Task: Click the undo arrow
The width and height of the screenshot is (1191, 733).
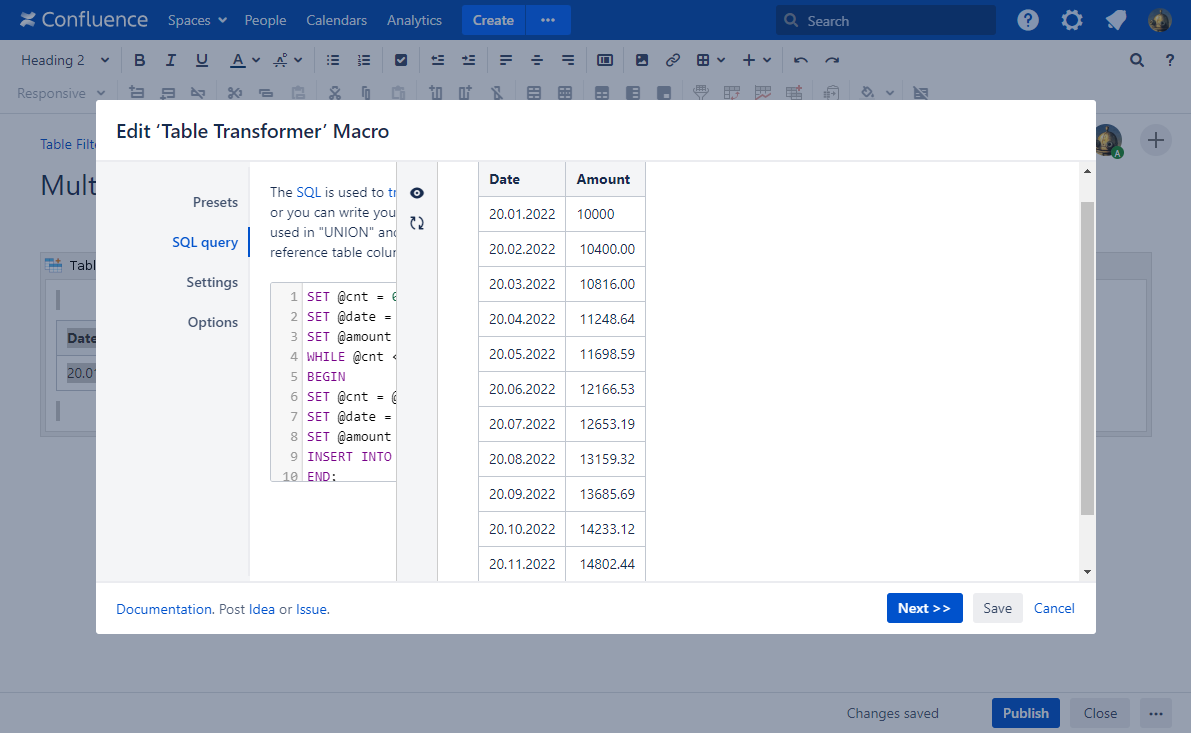Action: [801, 60]
